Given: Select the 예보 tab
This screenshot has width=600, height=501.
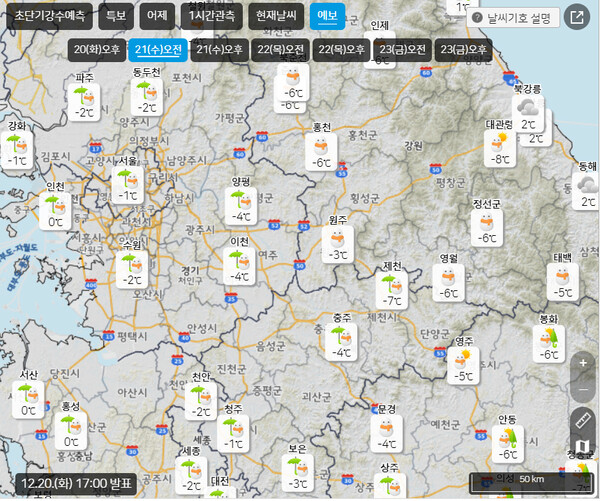Looking at the screenshot, I should point(327,16).
